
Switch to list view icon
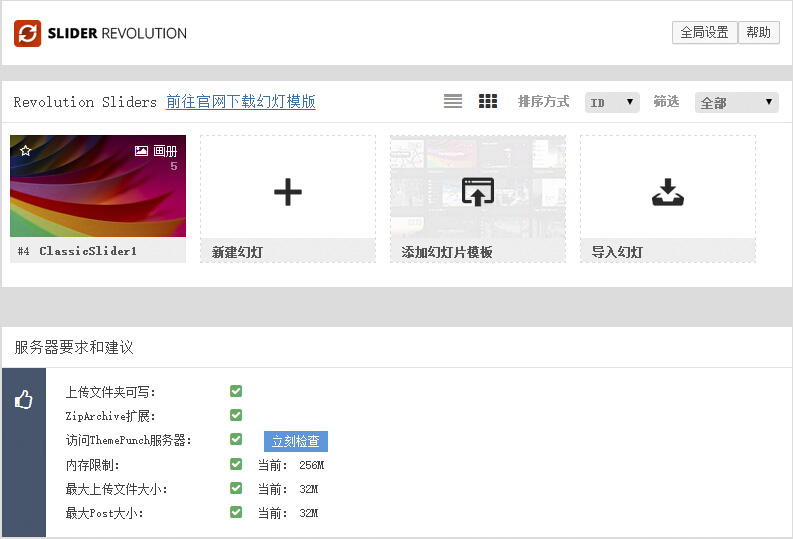tap(453, 101)
